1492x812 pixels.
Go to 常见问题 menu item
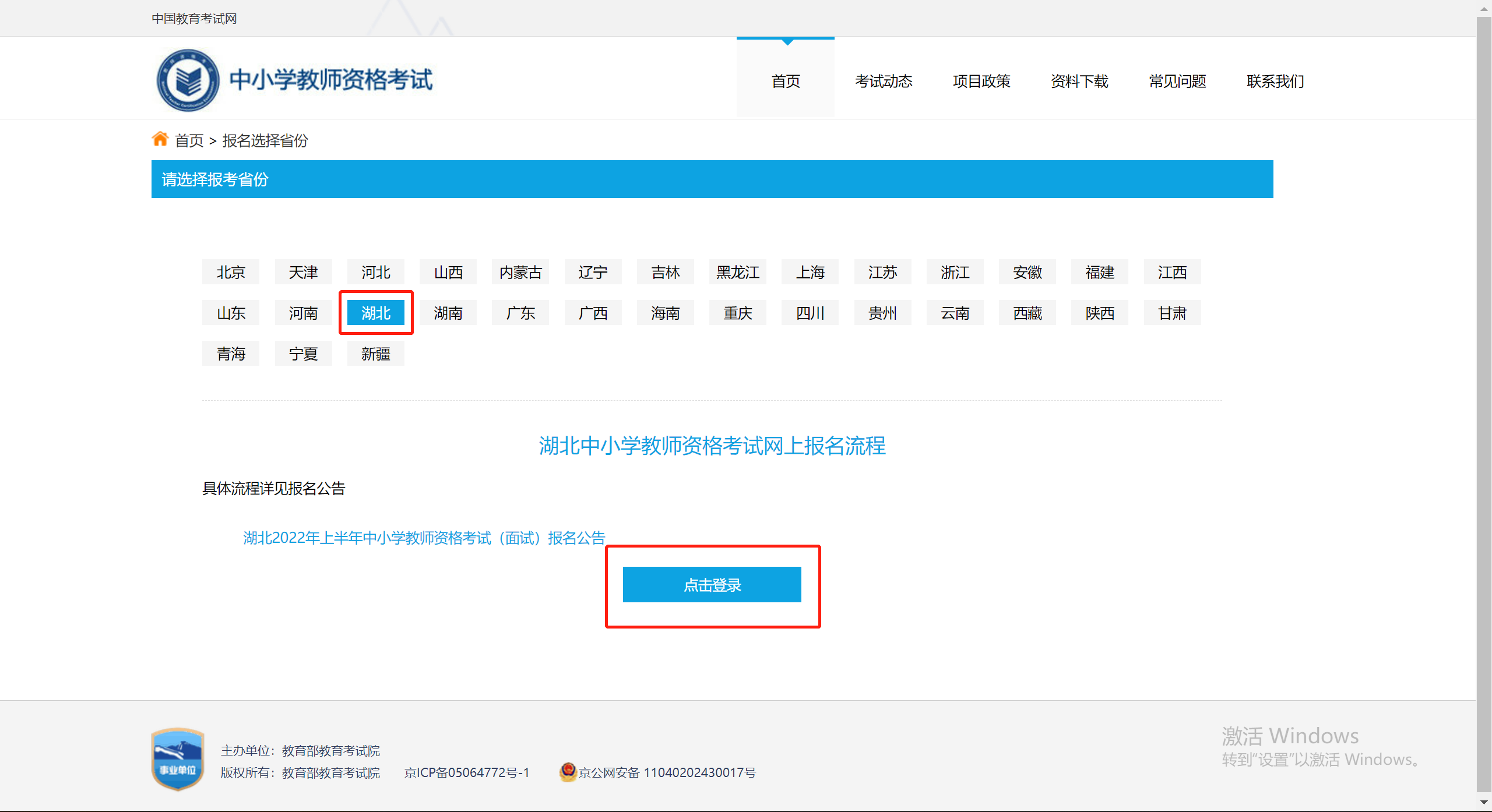[x=1177, y=81]
